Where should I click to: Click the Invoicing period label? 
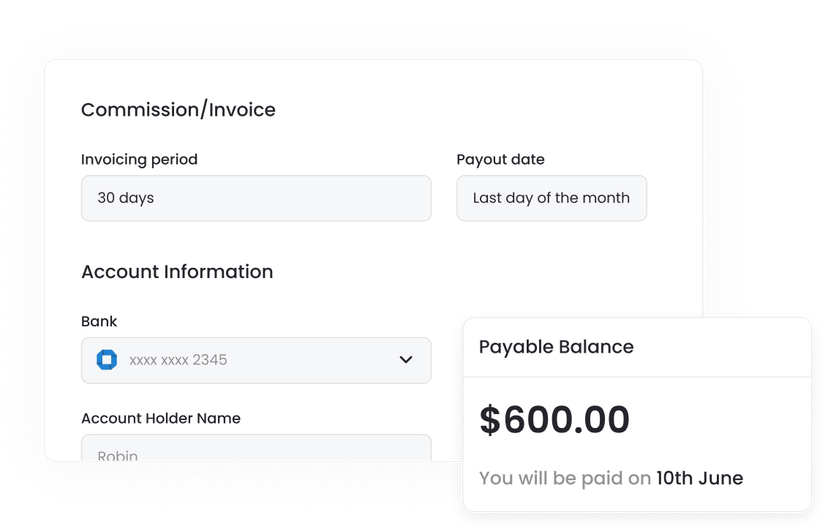(139, 159)
